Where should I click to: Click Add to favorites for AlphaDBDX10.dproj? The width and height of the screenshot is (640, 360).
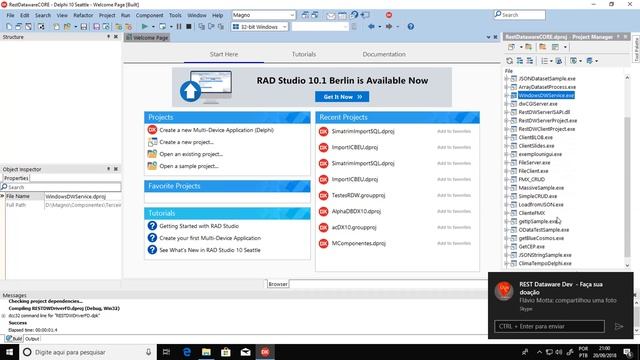tap(454, 211)
